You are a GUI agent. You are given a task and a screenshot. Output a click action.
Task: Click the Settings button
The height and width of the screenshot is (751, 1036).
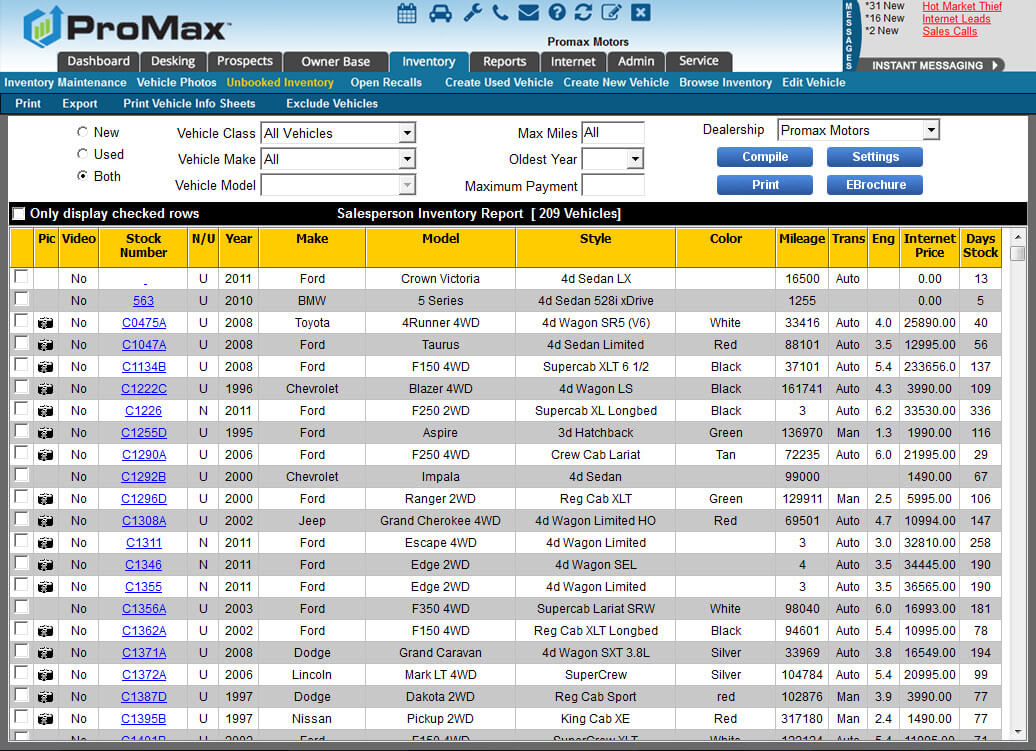[875, 157]
